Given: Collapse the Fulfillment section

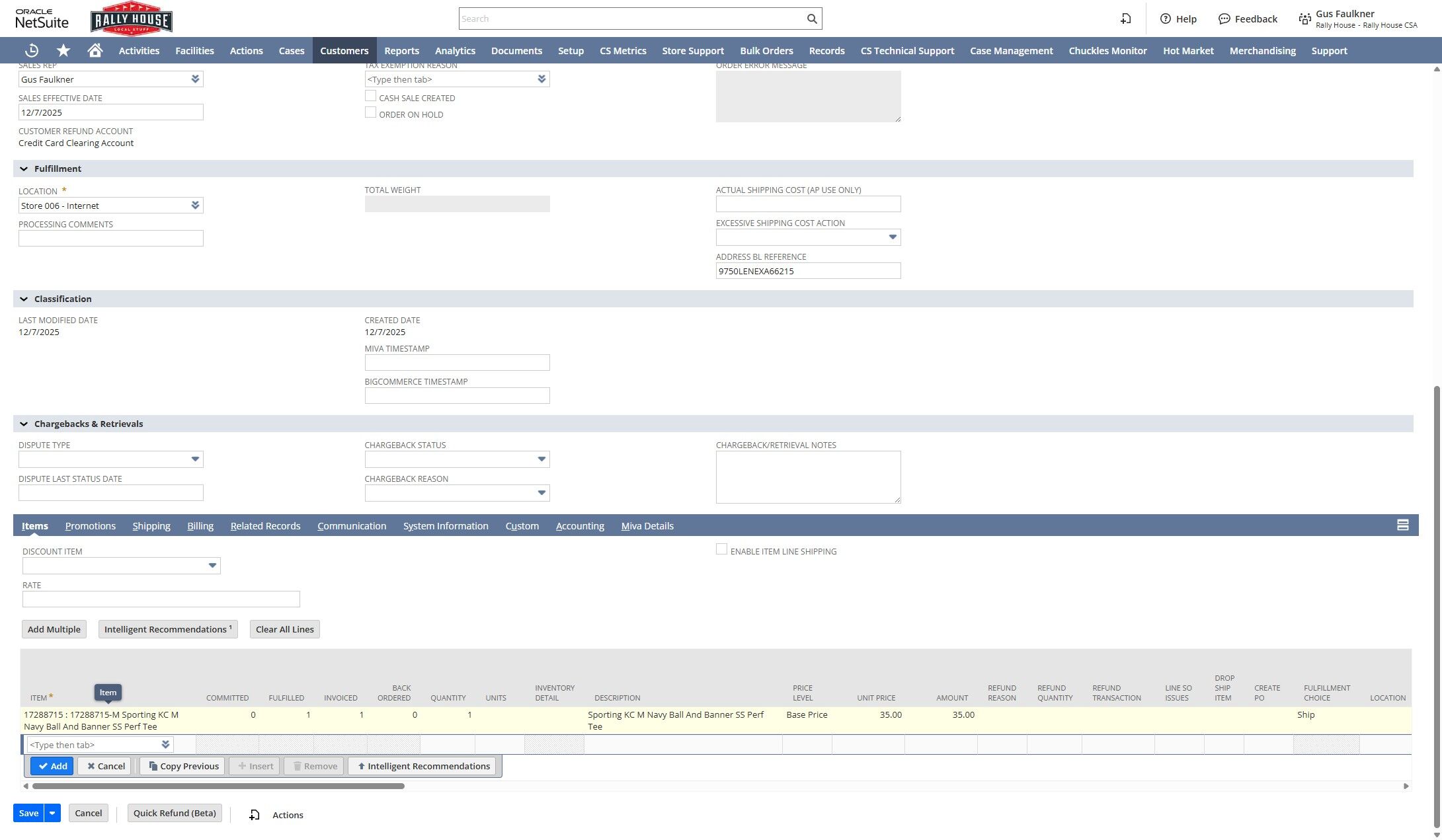Looking at the screenshot, I should pos(24,169).
